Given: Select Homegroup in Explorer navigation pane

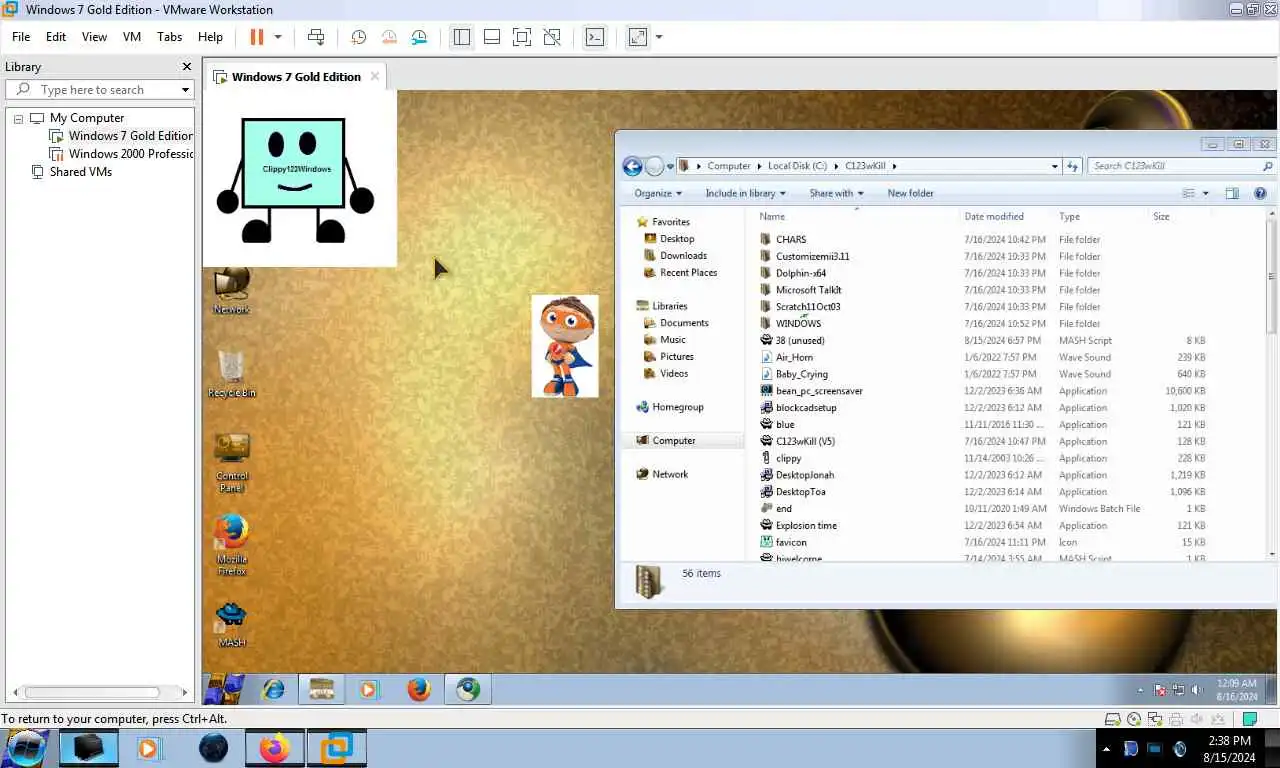Looking at the screenshot, I should click(677, 407).
